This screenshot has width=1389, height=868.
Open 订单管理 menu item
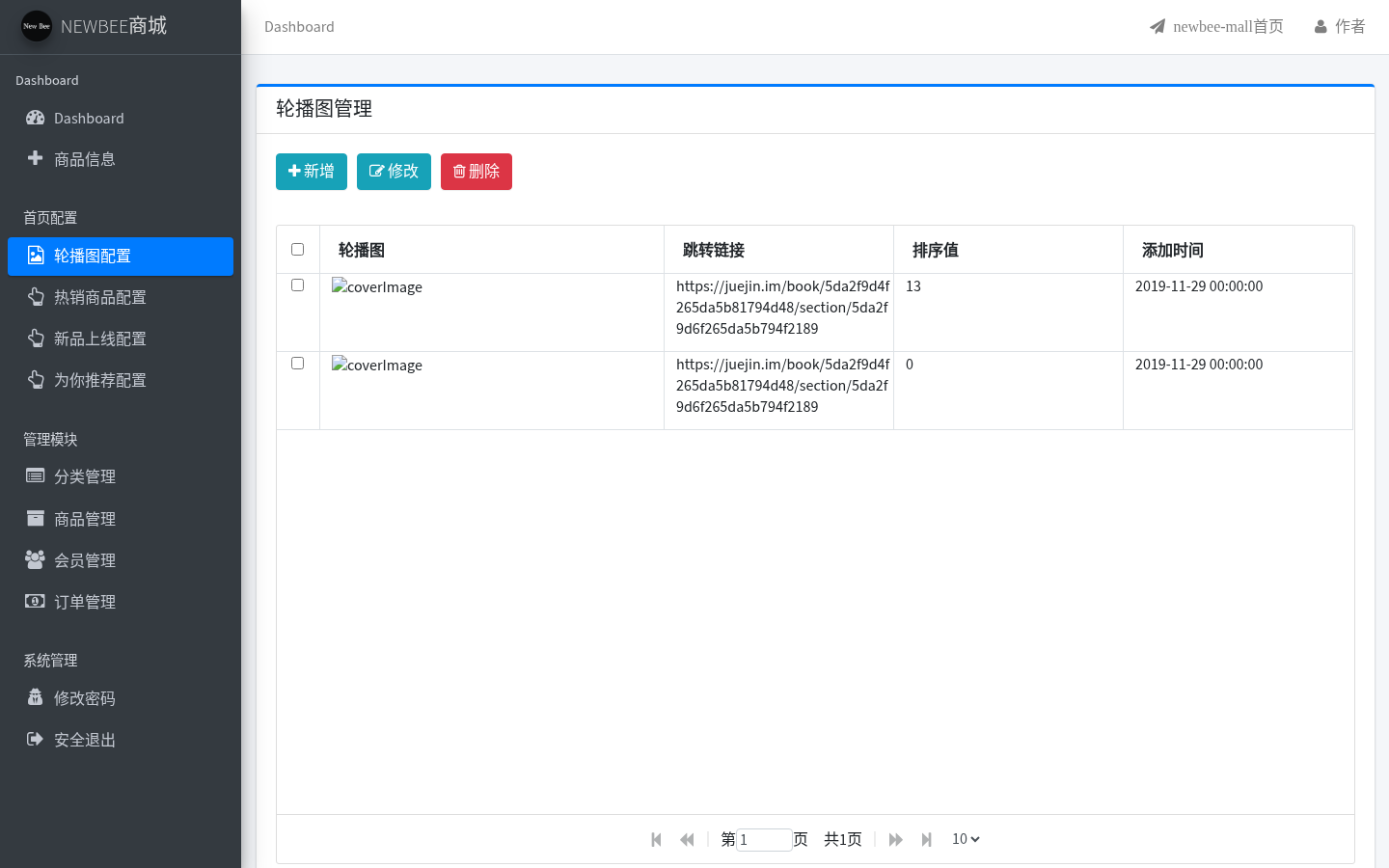(x=121, y=602)
